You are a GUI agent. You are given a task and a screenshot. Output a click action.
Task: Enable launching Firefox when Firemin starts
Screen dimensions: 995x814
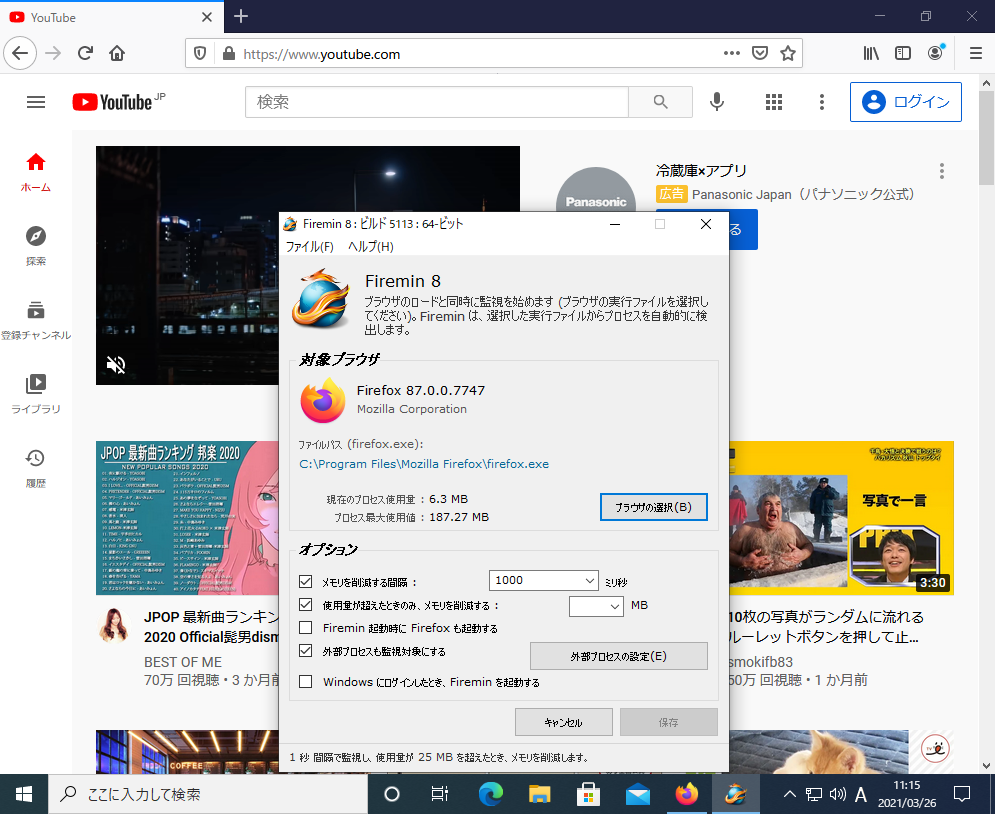306,628
